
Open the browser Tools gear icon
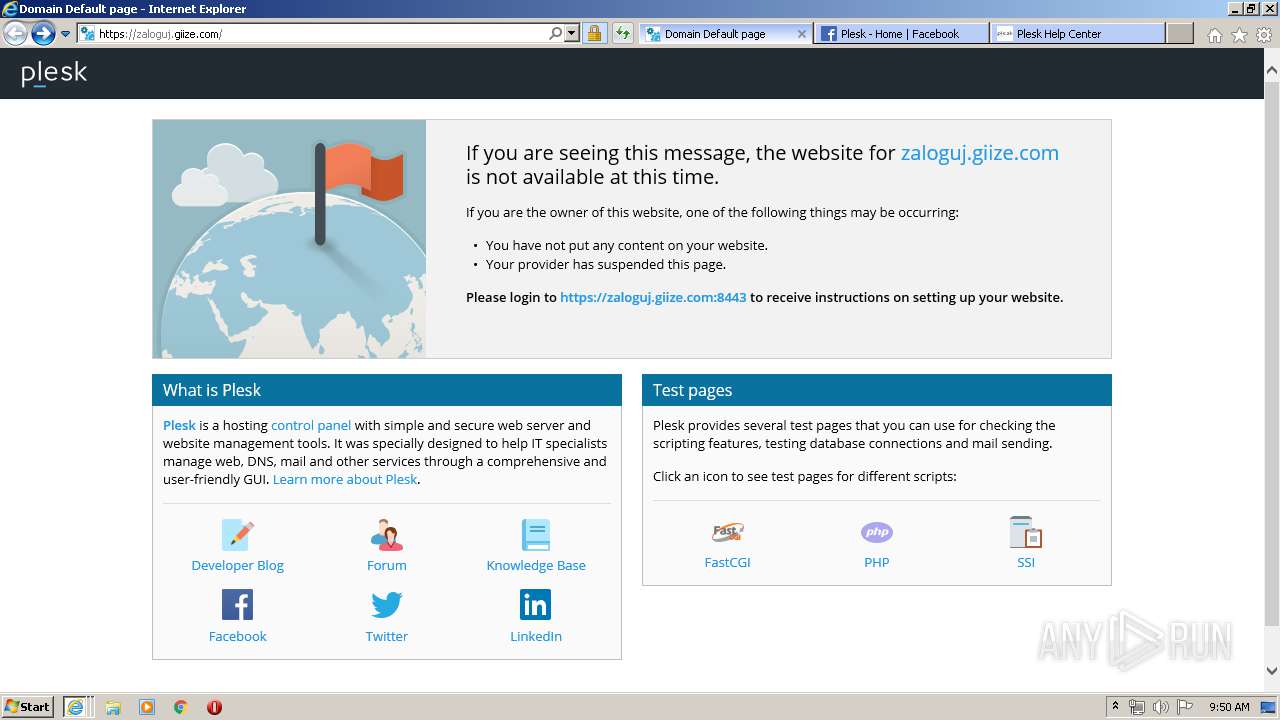[1264, 35]
